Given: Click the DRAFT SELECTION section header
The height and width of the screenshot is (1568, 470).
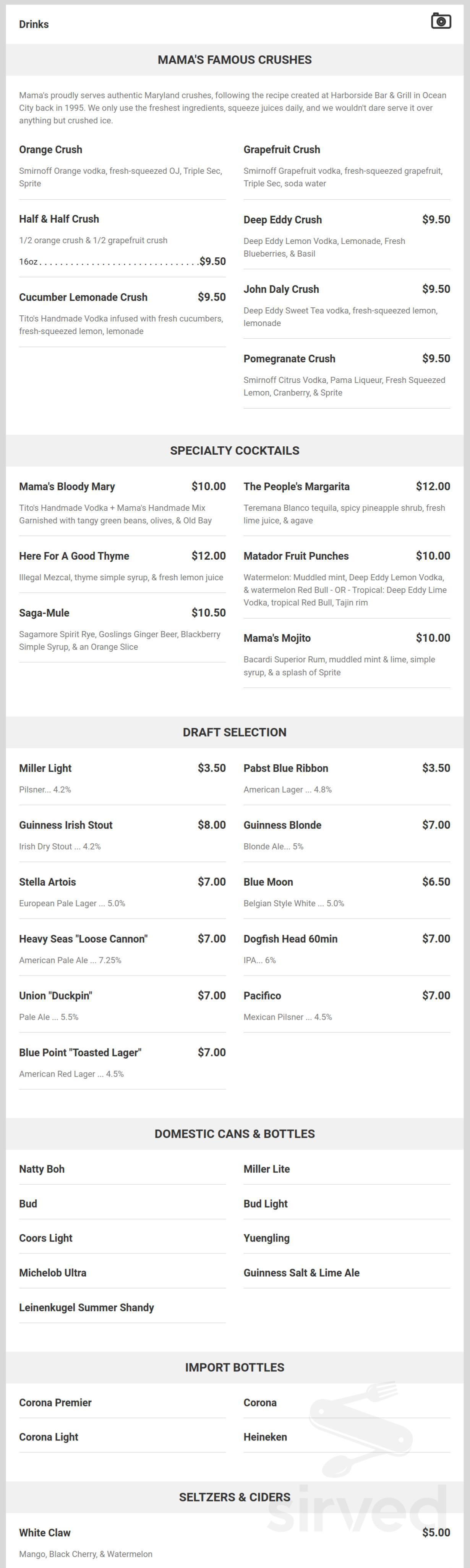Looking at the screenshot, I should 235,732.
